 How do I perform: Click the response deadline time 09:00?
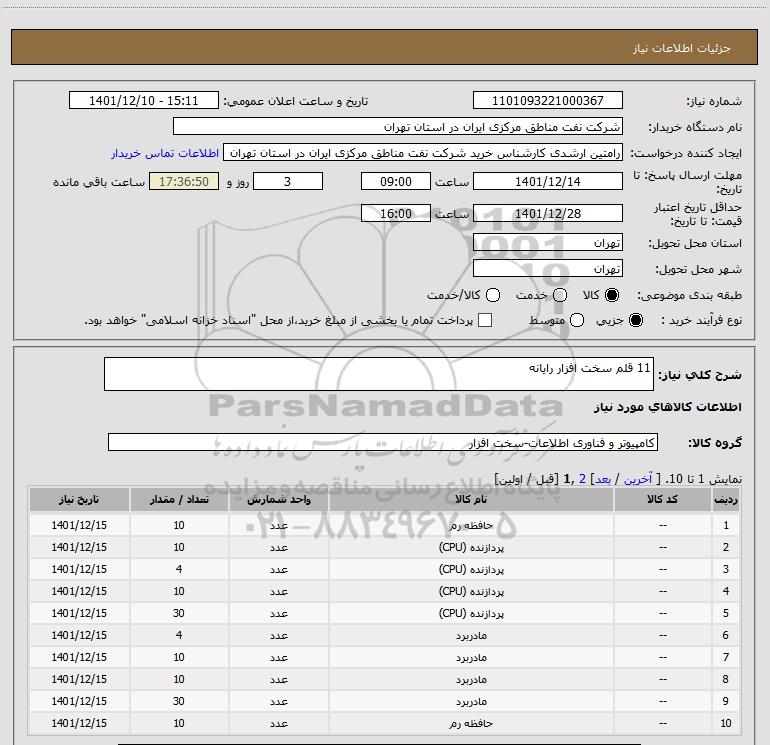(x=396, y=181)
